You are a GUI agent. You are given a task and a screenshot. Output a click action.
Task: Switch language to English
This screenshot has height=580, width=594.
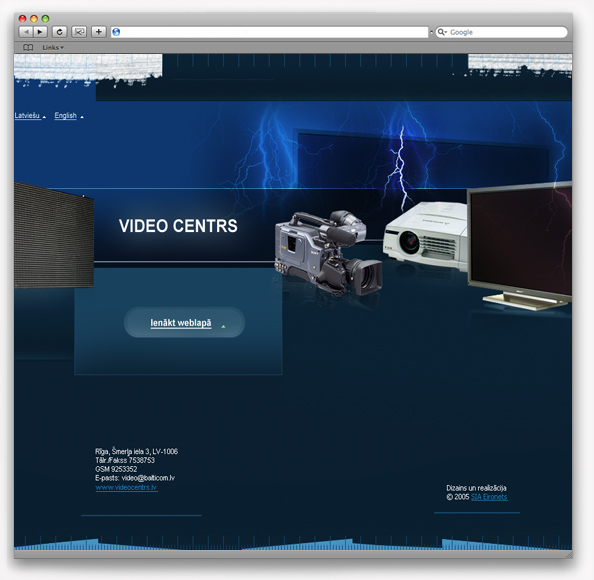[x=66, y=116]
